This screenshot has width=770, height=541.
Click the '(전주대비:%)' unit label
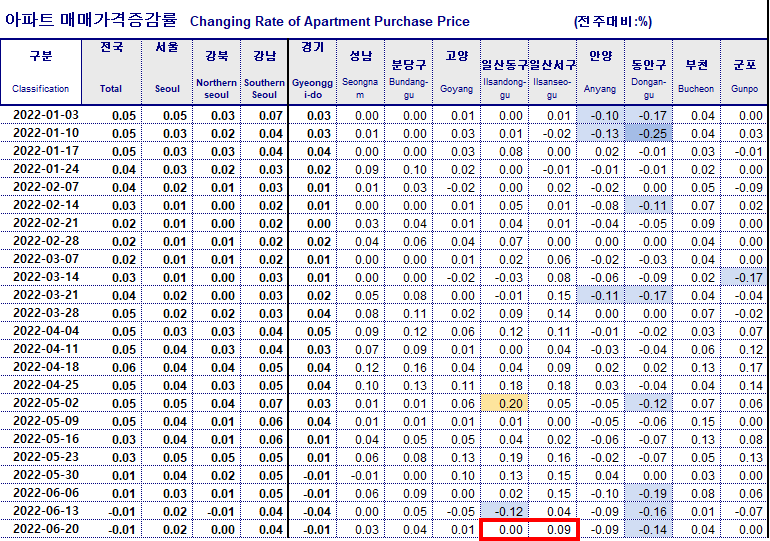click(x=613, y=22)
